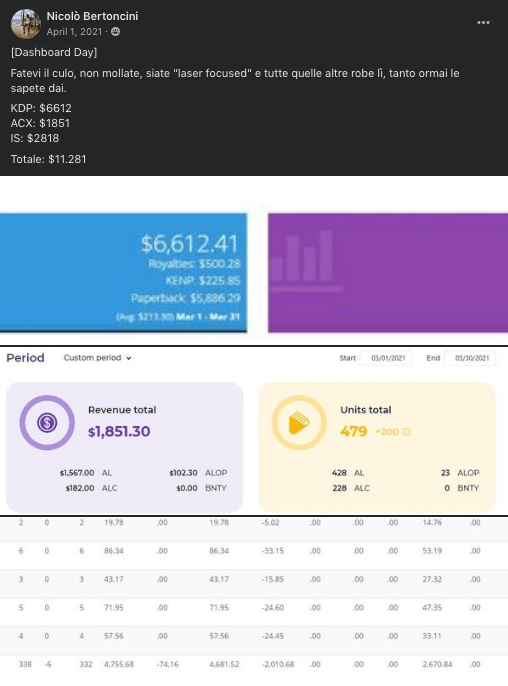Select the 228 ALC units value
This screenshot has height=686, width=508.
pyautogui.click(x=339, y=488)
